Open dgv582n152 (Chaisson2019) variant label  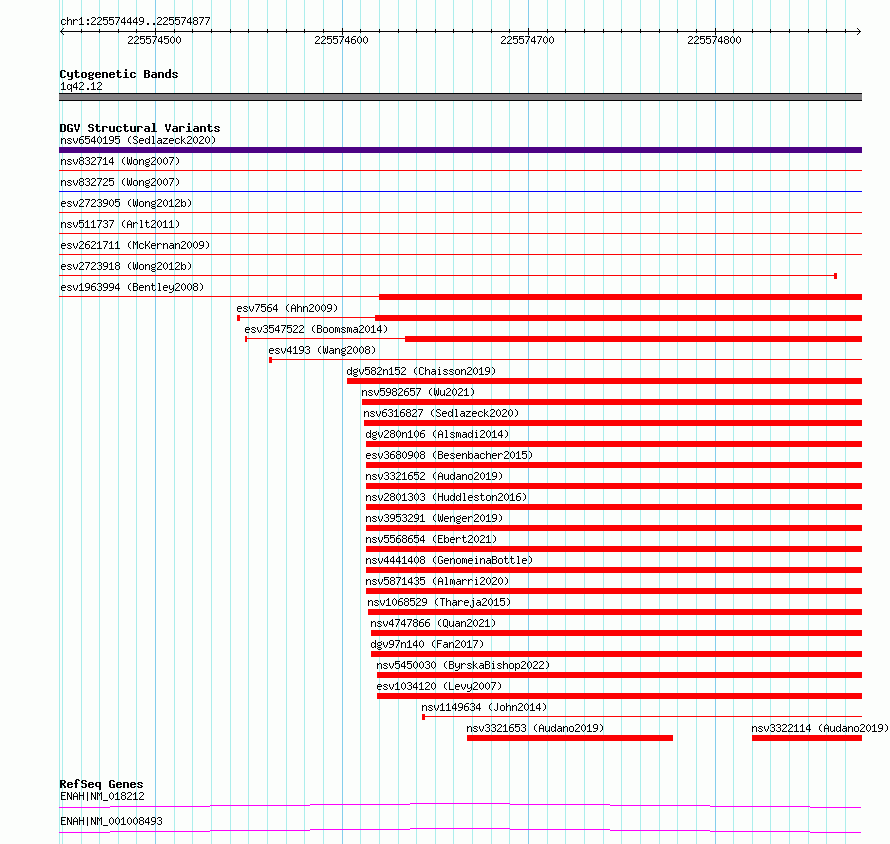coord(421,371)
